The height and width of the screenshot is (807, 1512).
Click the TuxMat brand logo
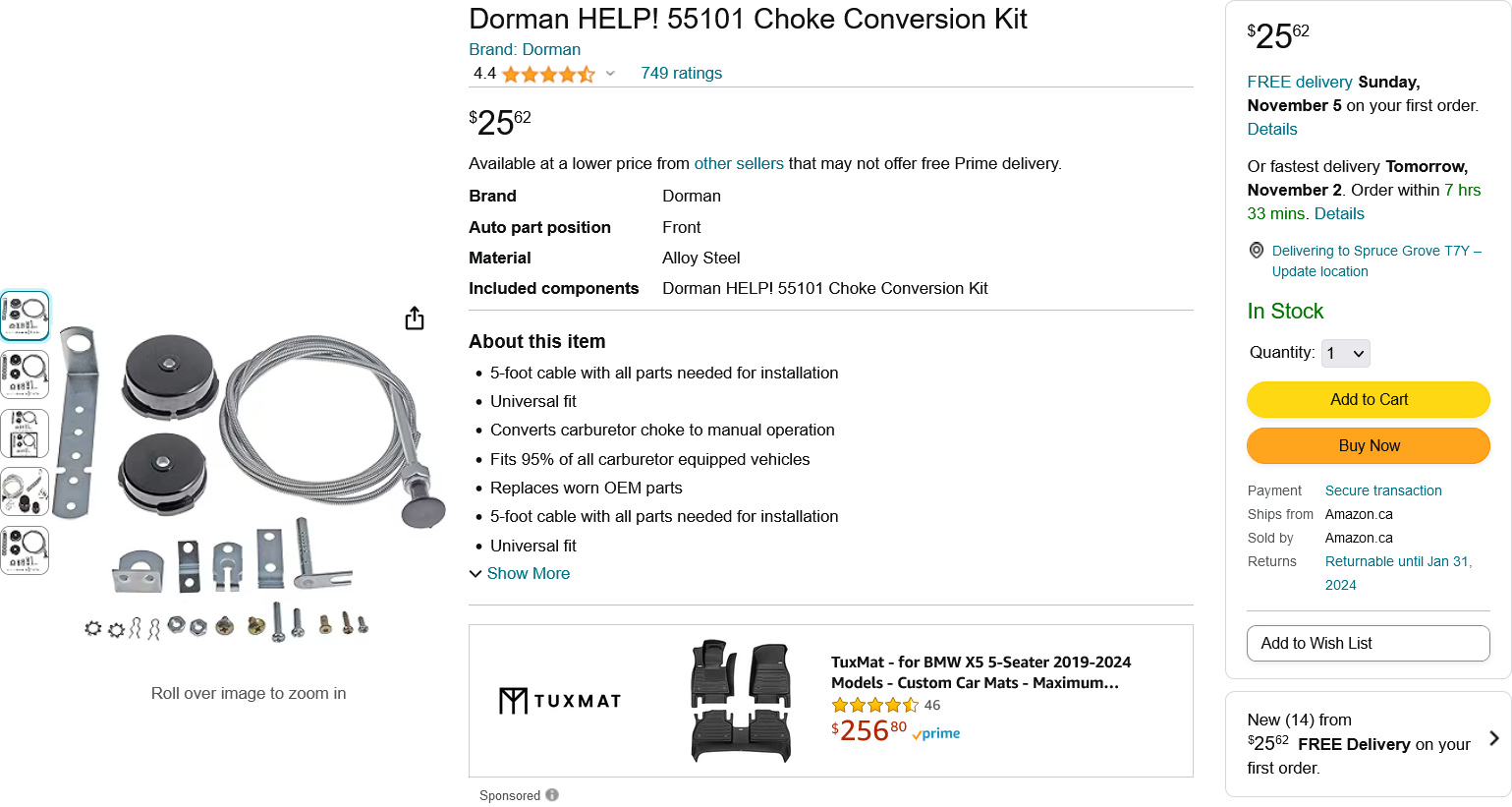coord(560,701)
